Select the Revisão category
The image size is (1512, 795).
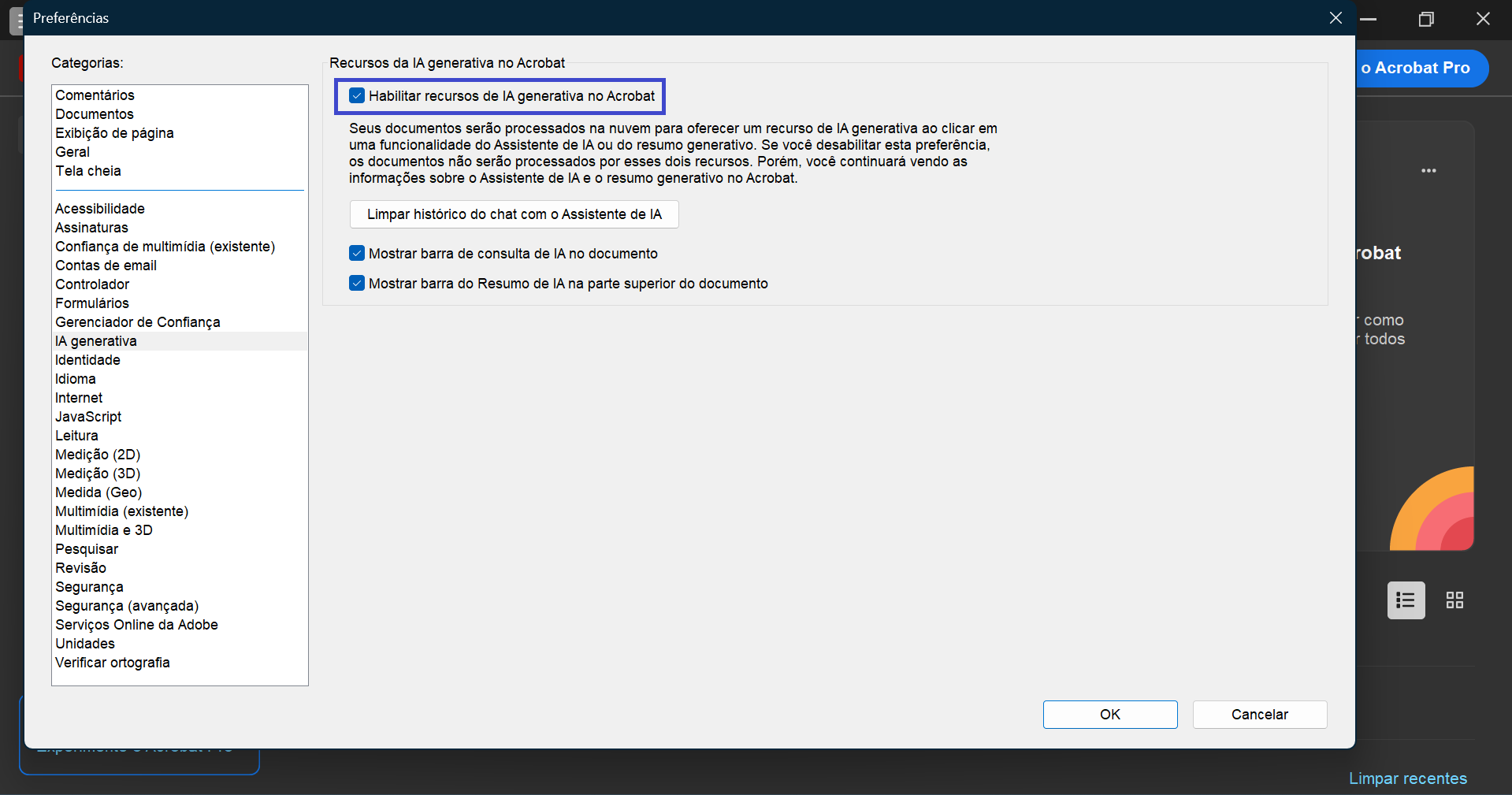180,568
